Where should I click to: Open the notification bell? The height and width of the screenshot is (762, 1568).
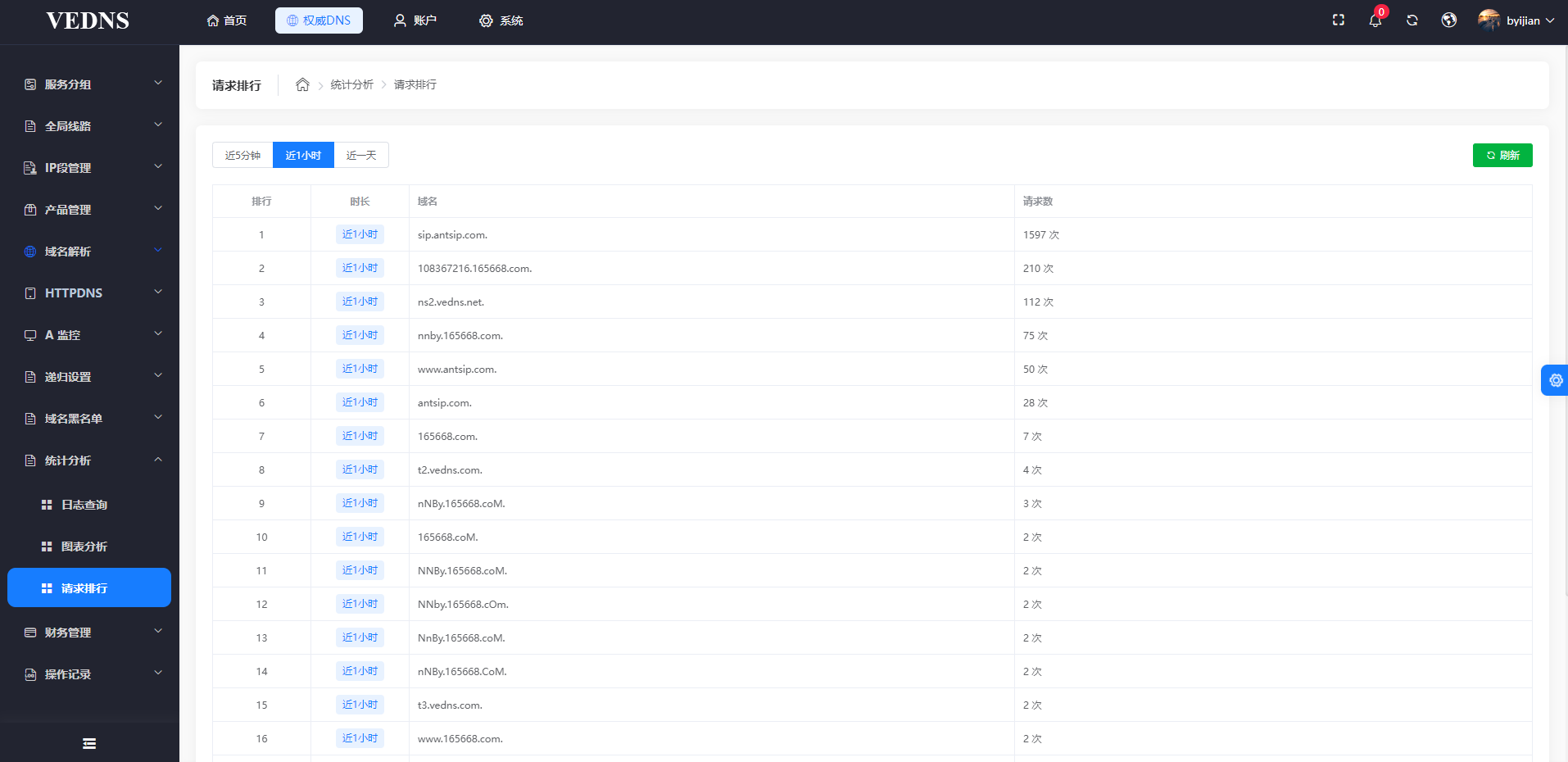click(1375, 20)
